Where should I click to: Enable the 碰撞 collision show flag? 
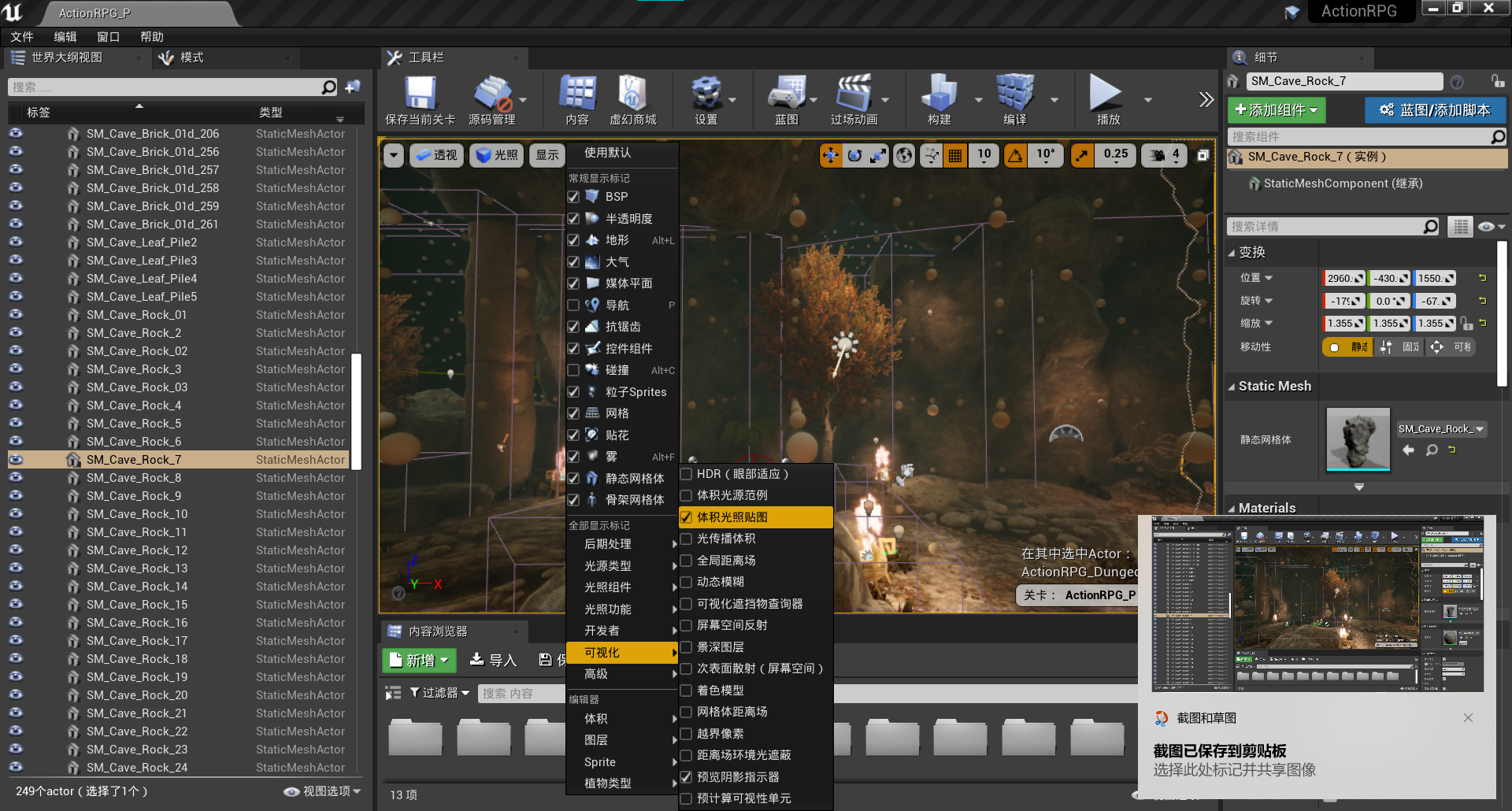573,370
